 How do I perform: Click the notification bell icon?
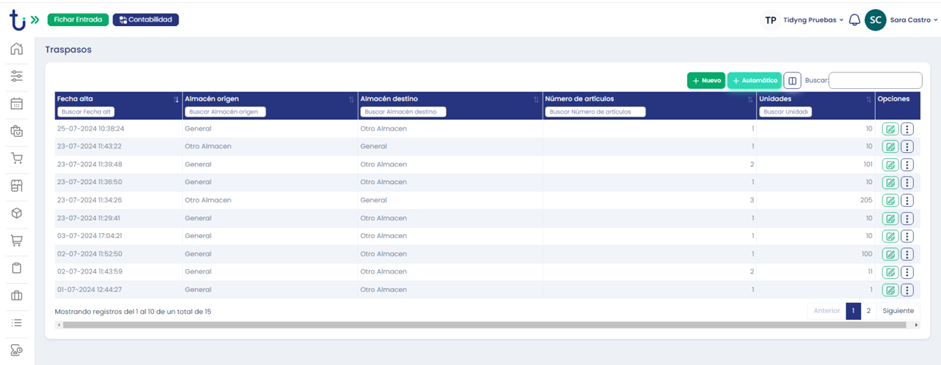(855, 20)
